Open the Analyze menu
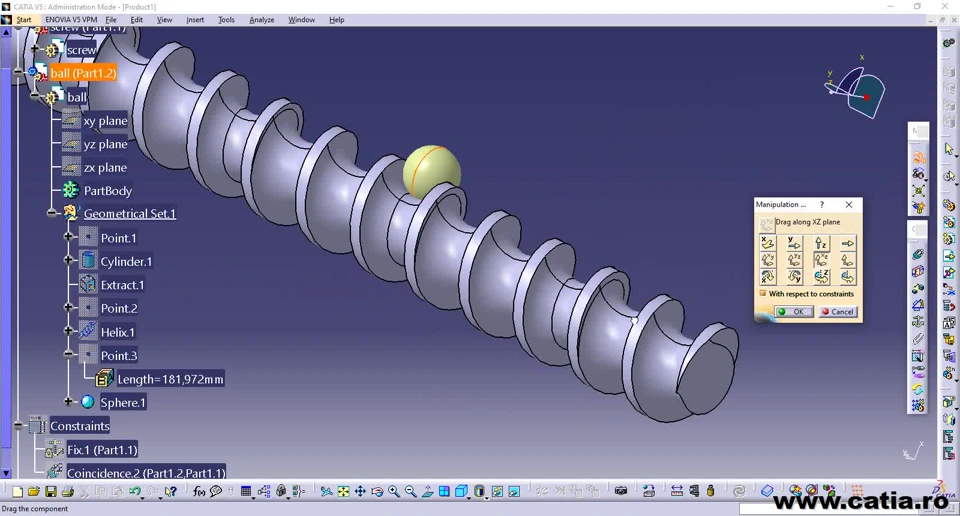 click(x=261, y=20)
